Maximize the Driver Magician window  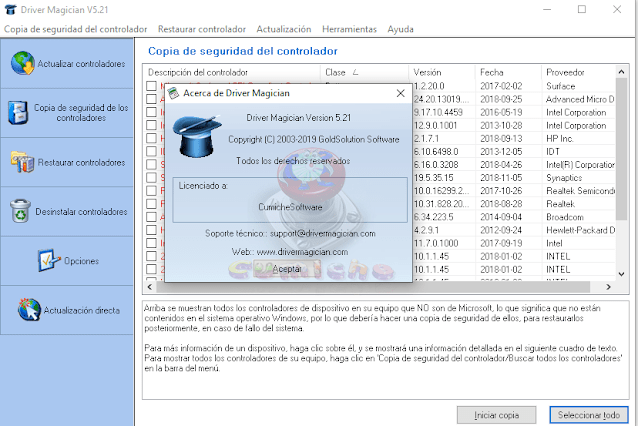(x=582, y=9)
